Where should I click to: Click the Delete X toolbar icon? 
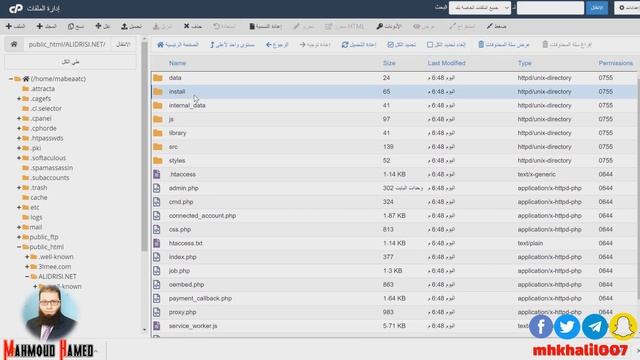(x=192, y=26)
